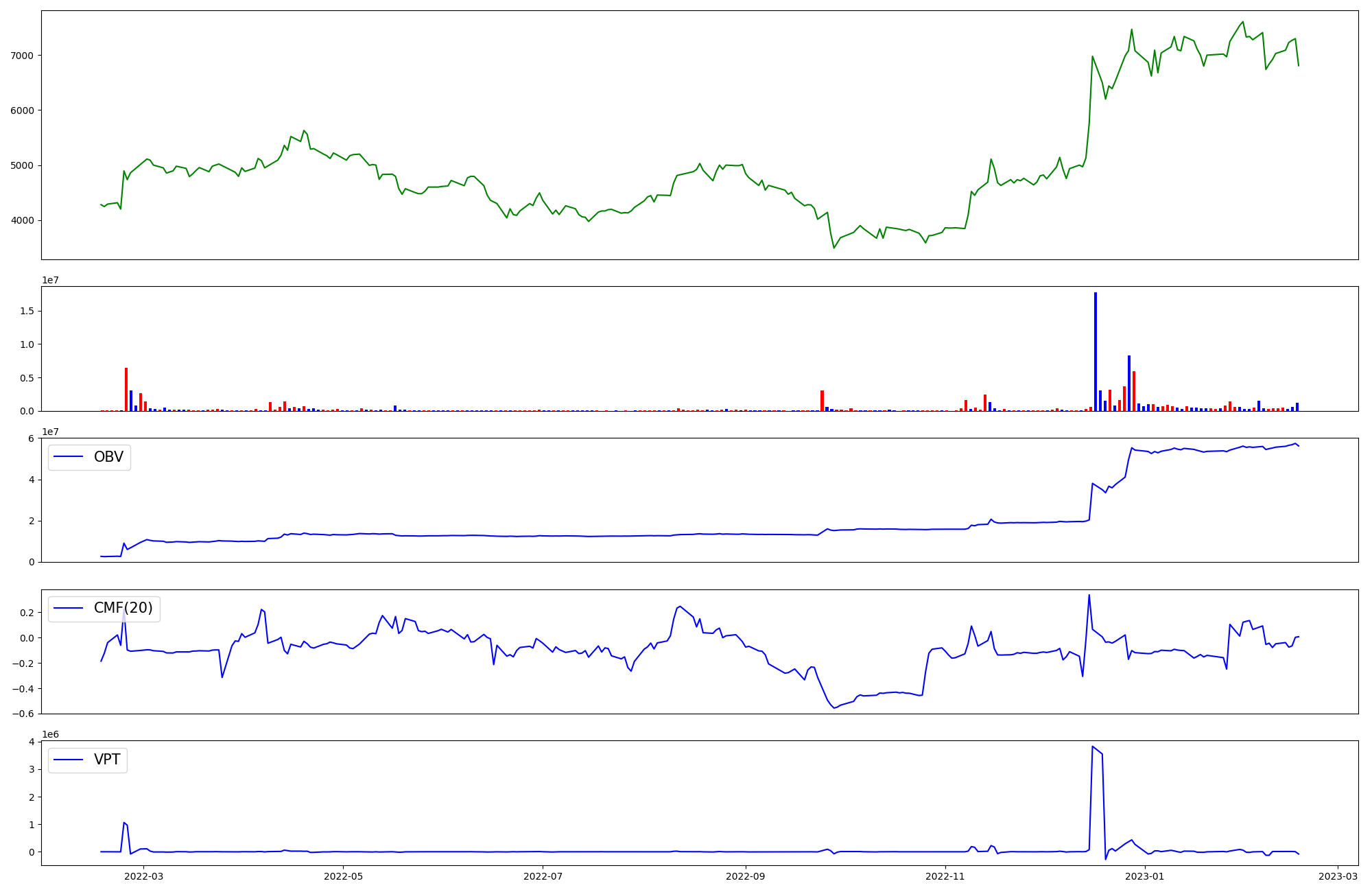Click the blue line sample in OBV legend
Image resolution: width=1372 pixels, height=892 pixels.
click(x=68, y=457)
